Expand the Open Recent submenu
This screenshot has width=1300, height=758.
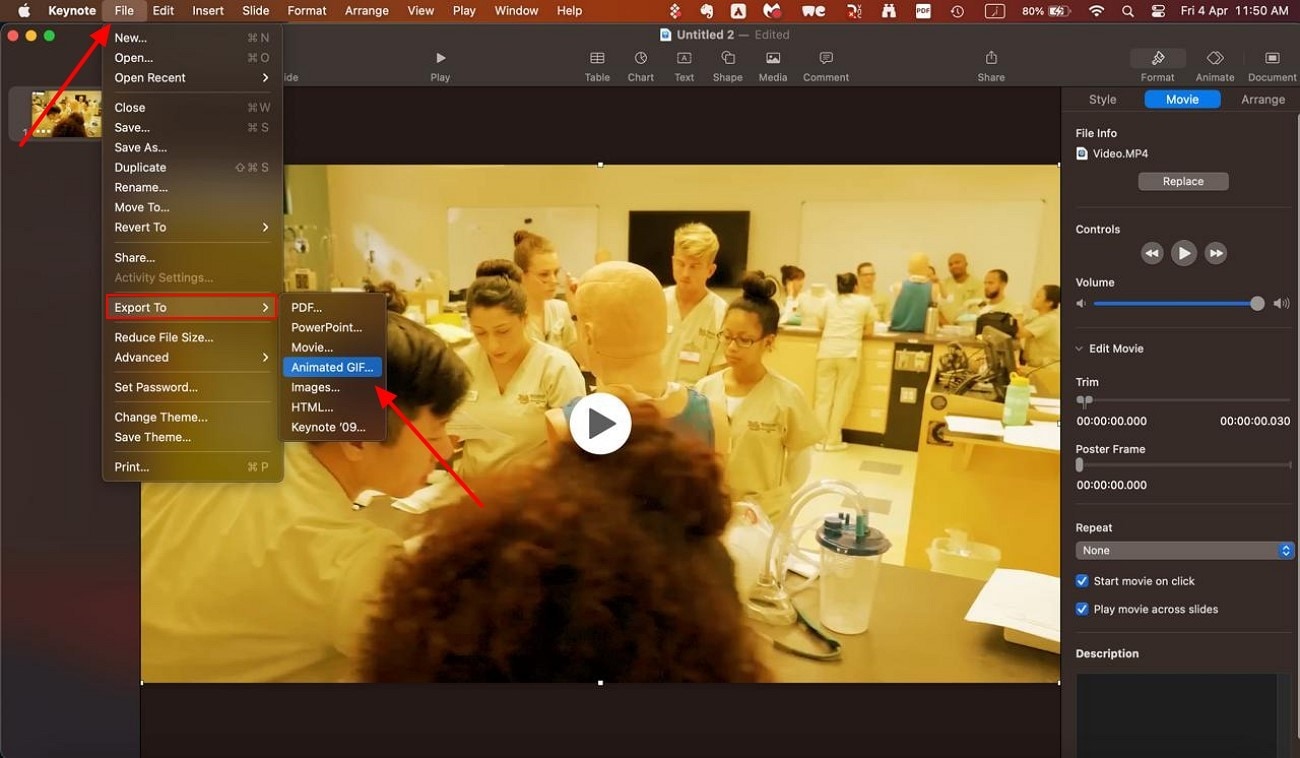(x=192, y=78)
